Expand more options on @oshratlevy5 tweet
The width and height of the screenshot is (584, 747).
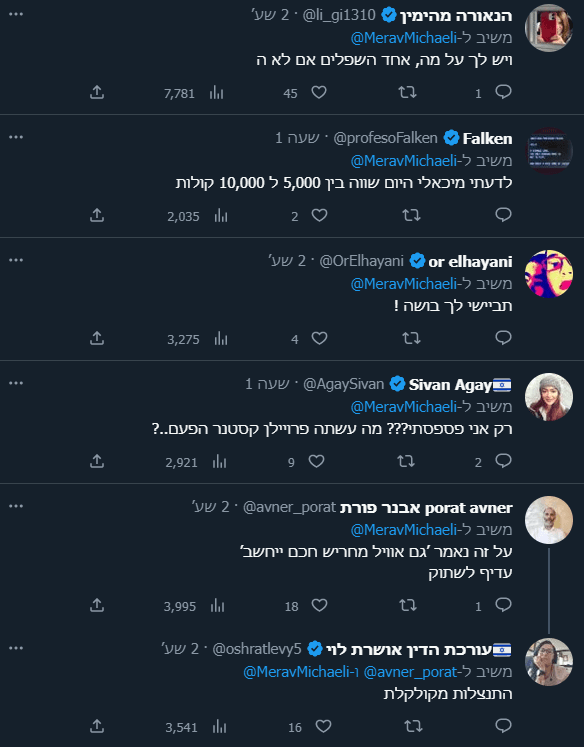tap(16, 648)
